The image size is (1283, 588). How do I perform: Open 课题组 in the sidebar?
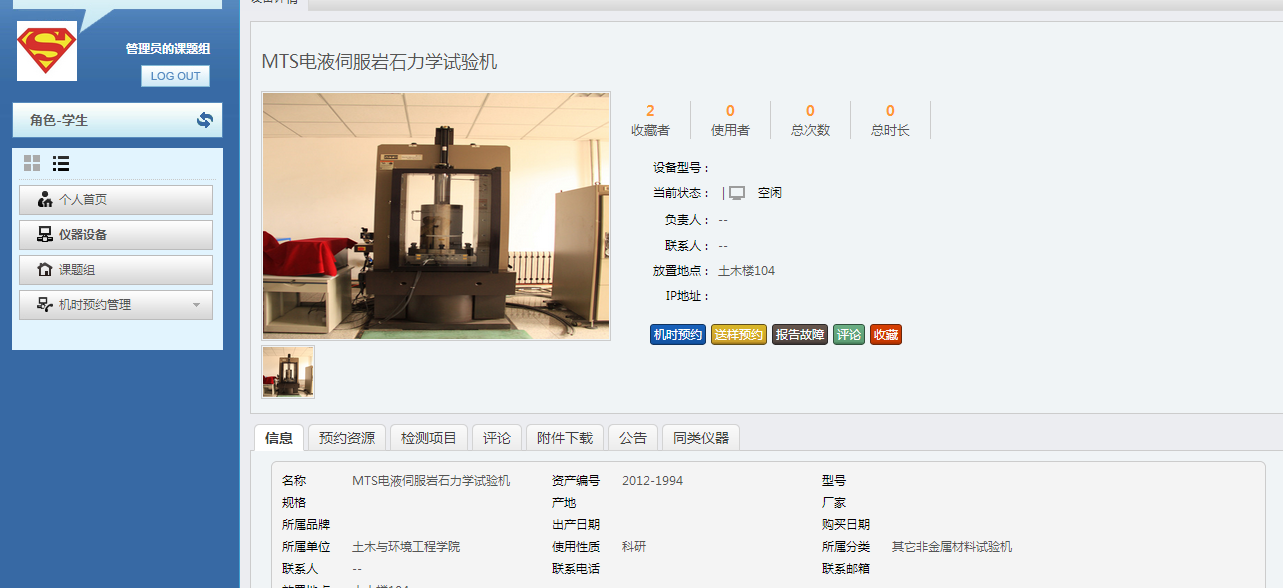pos(116,270)
